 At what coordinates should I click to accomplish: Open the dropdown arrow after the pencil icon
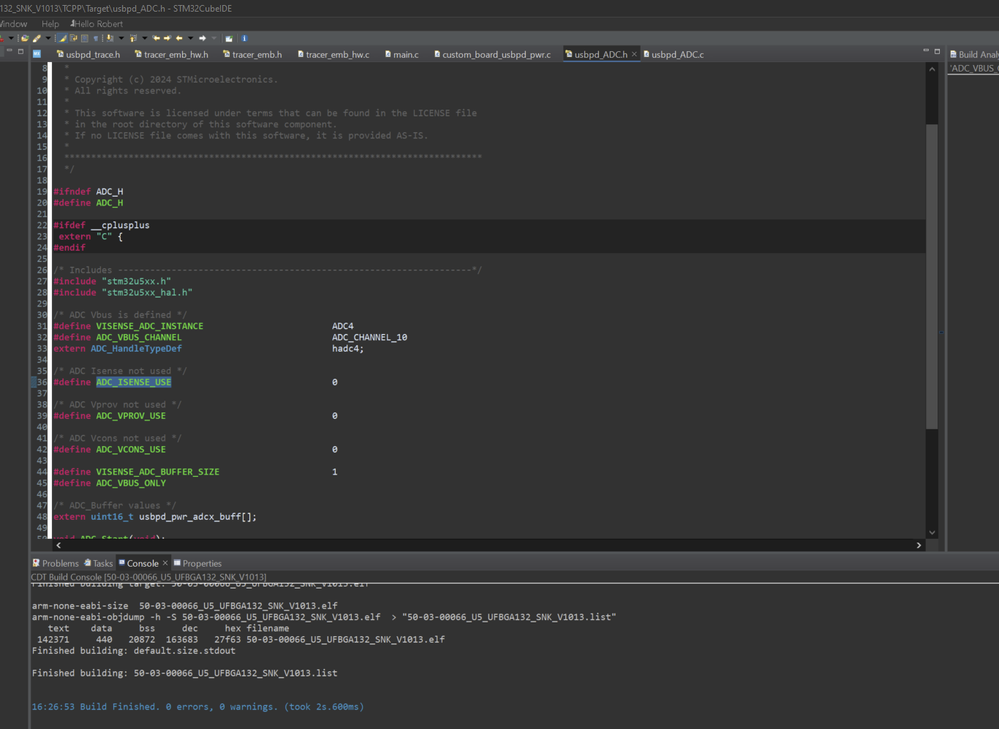point(47,39)
